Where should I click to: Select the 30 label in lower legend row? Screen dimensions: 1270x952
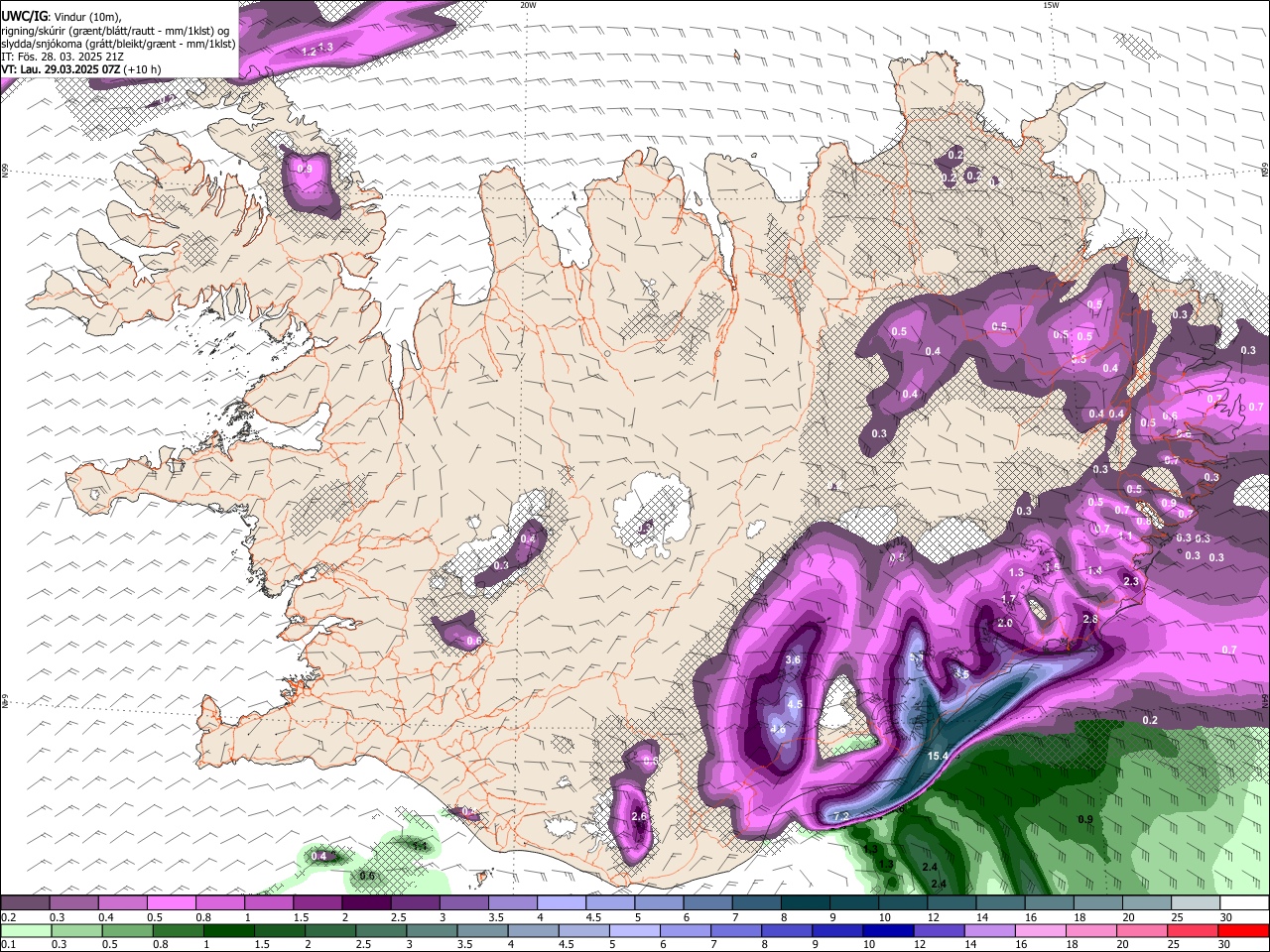pyautogui.click(x=1223, y=944)
